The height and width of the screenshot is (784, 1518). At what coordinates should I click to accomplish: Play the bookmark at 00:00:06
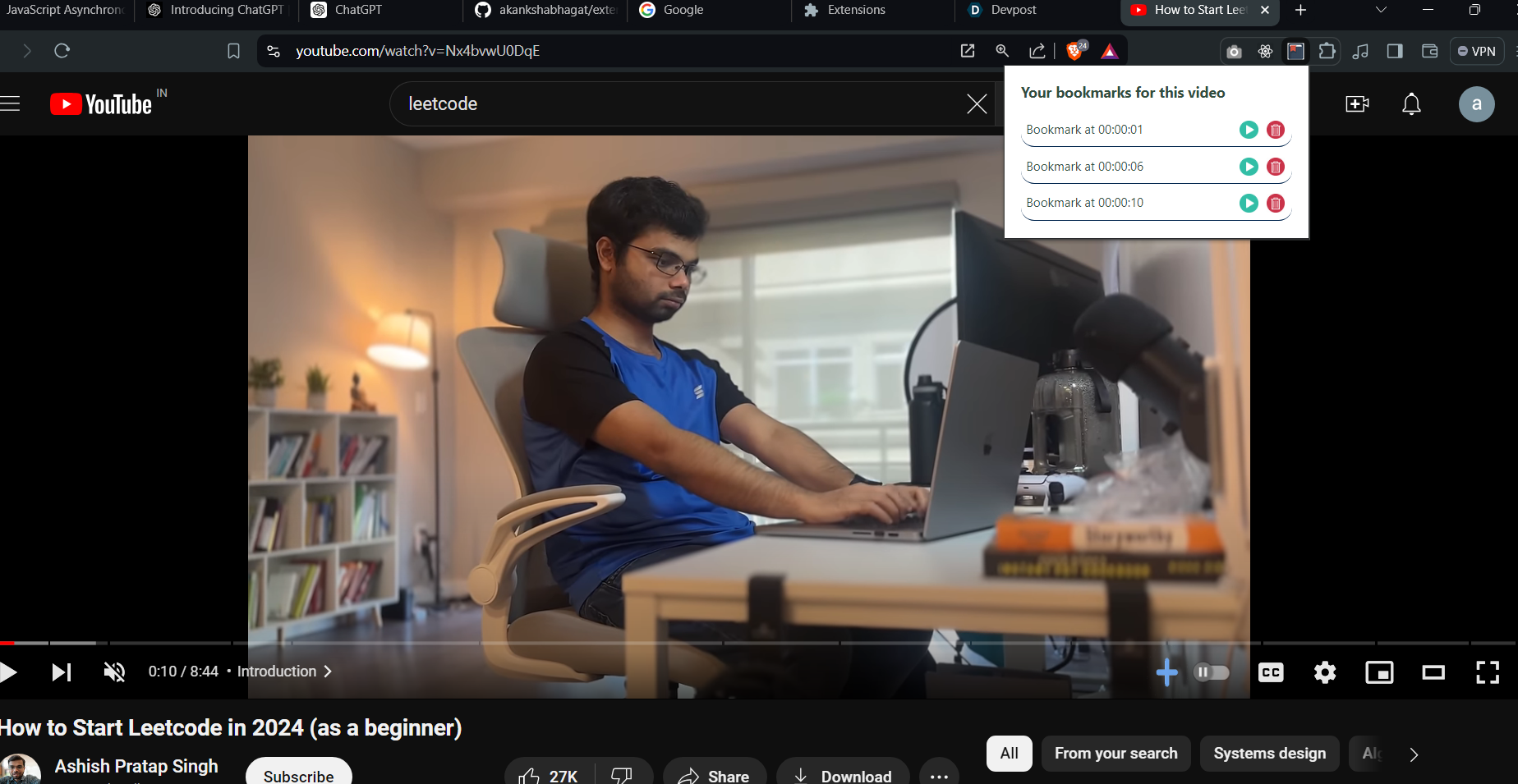pyautogui.click(x=1249, y=167)
